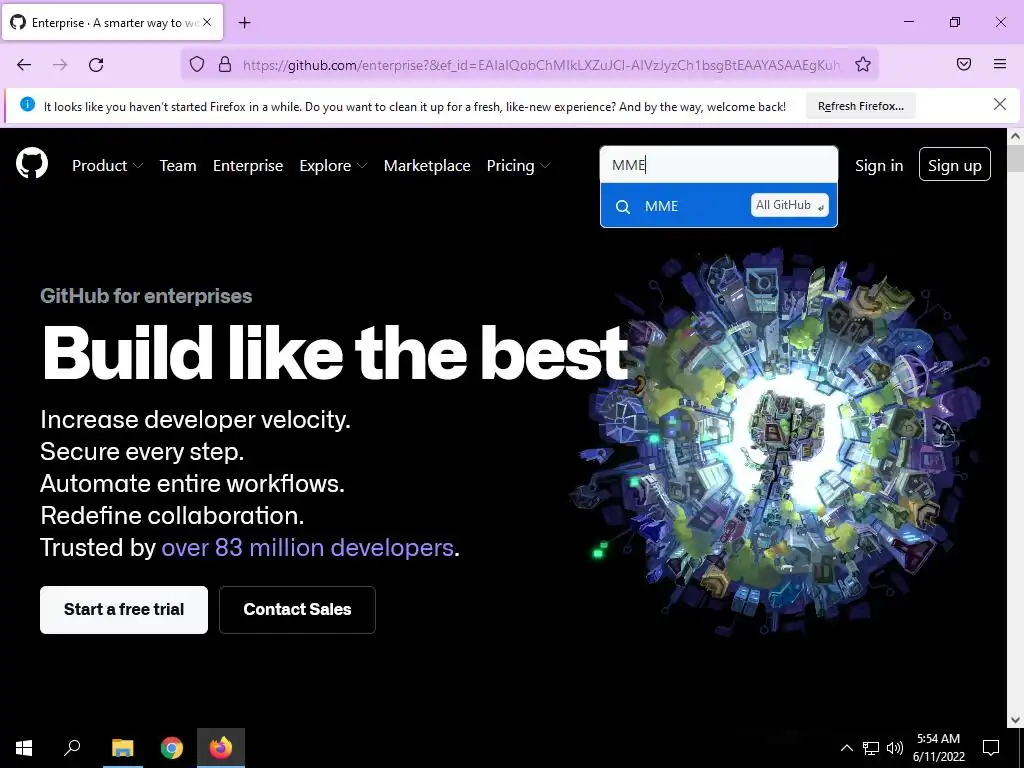
Task: Open Google Chrome from the taskbar
Action: 172,748
